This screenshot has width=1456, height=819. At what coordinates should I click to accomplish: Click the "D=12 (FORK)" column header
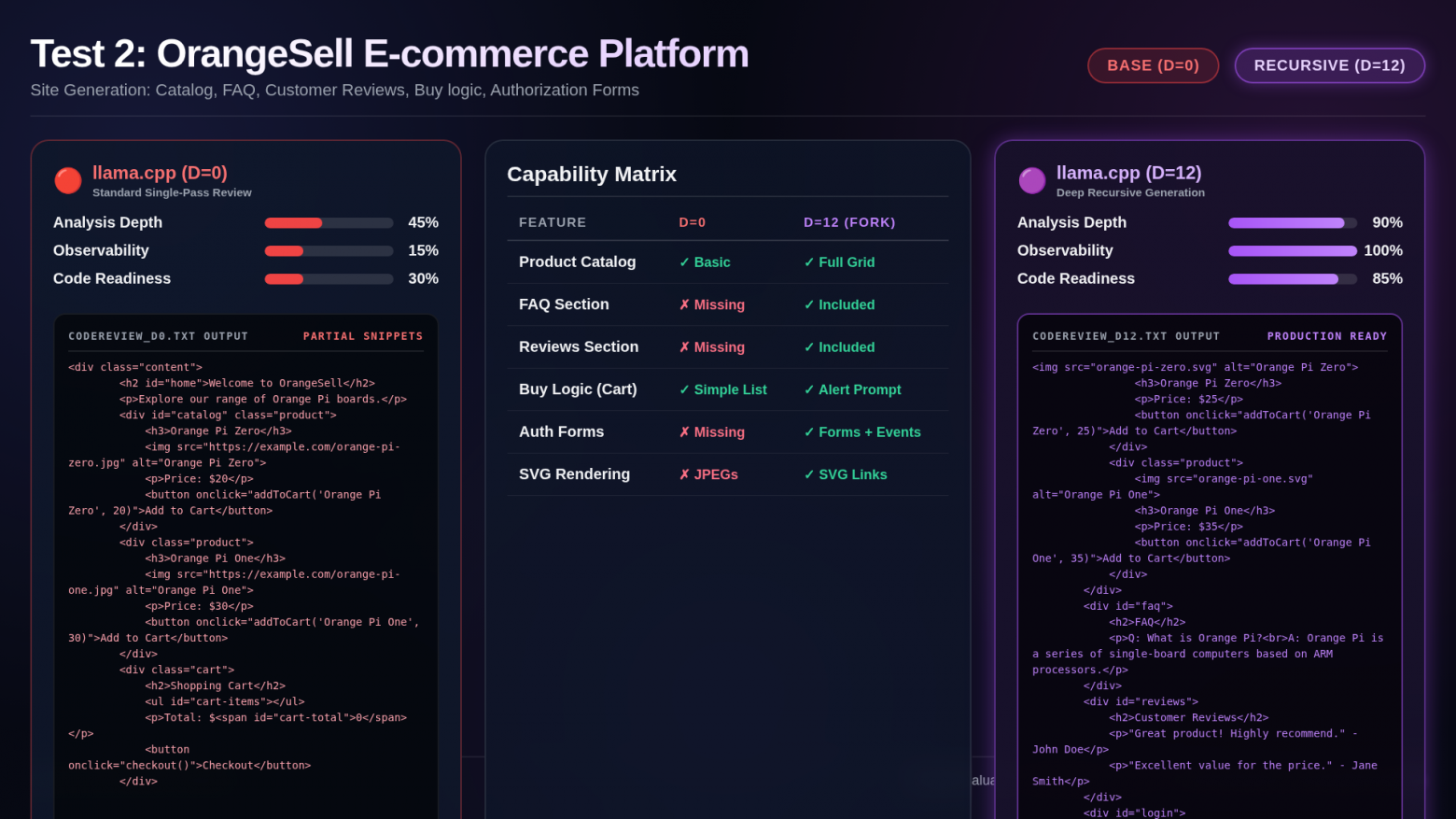(849, 222)
